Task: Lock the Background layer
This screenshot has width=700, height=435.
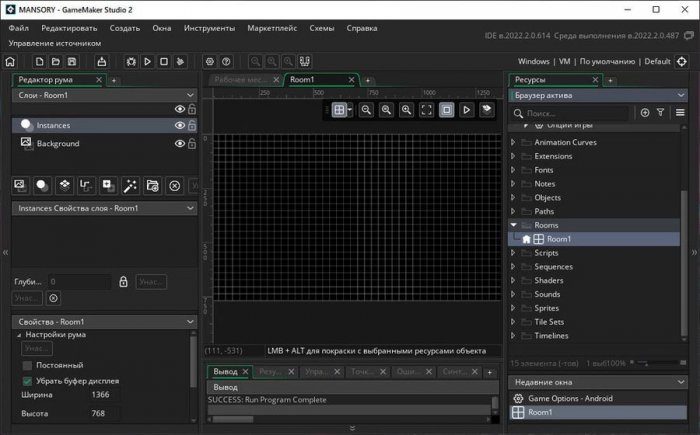Action: pos(192,144)
